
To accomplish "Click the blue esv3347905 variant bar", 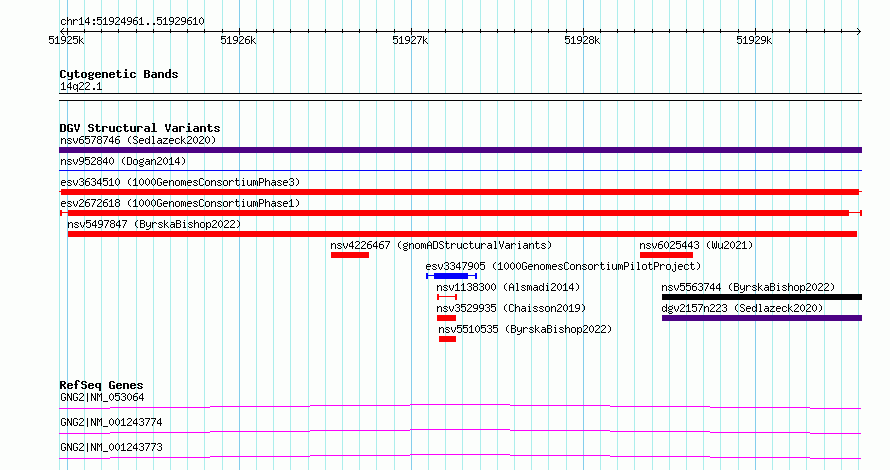I will [x=451, y=276].
